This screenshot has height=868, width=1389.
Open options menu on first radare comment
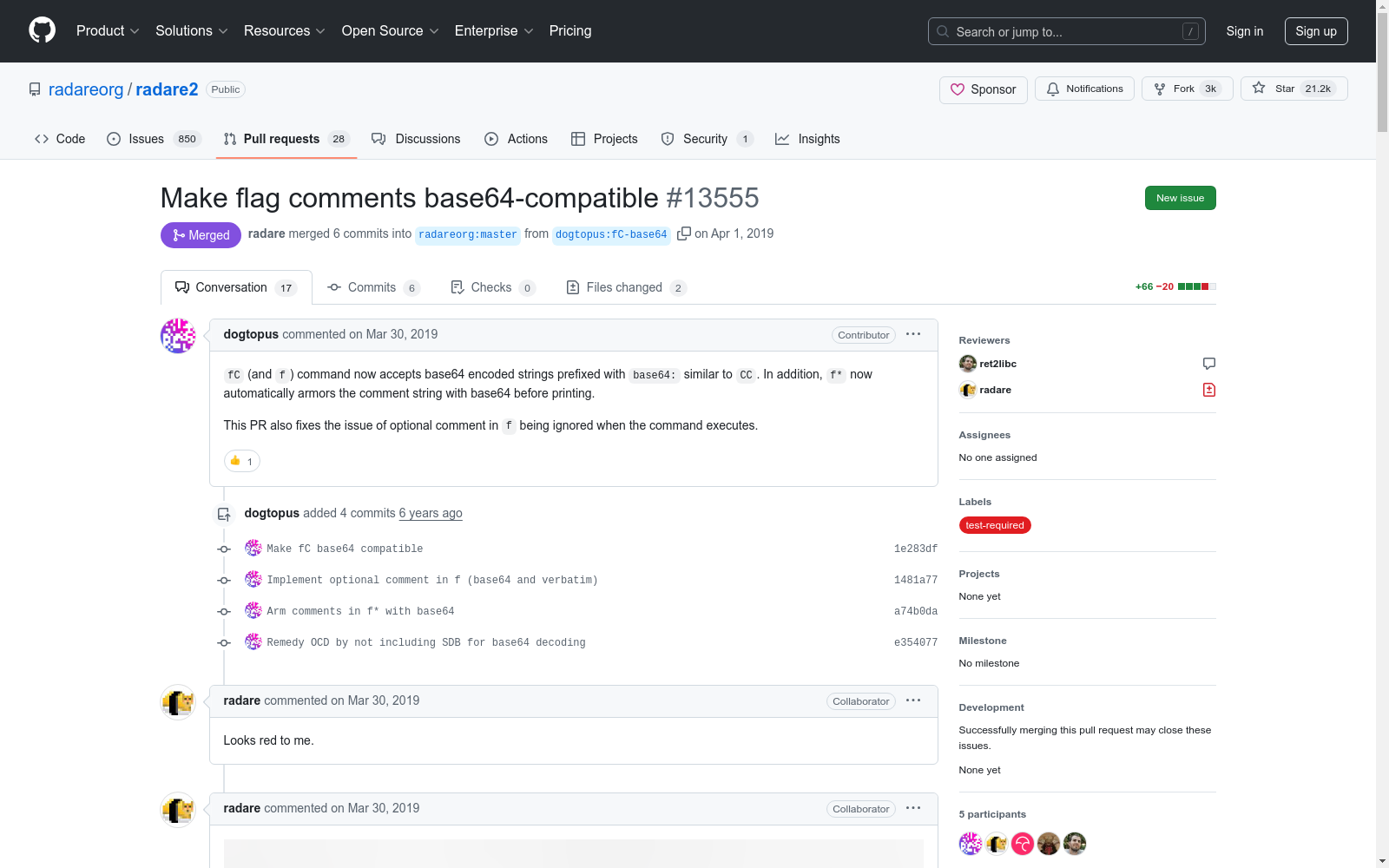(x=913, y=700)
